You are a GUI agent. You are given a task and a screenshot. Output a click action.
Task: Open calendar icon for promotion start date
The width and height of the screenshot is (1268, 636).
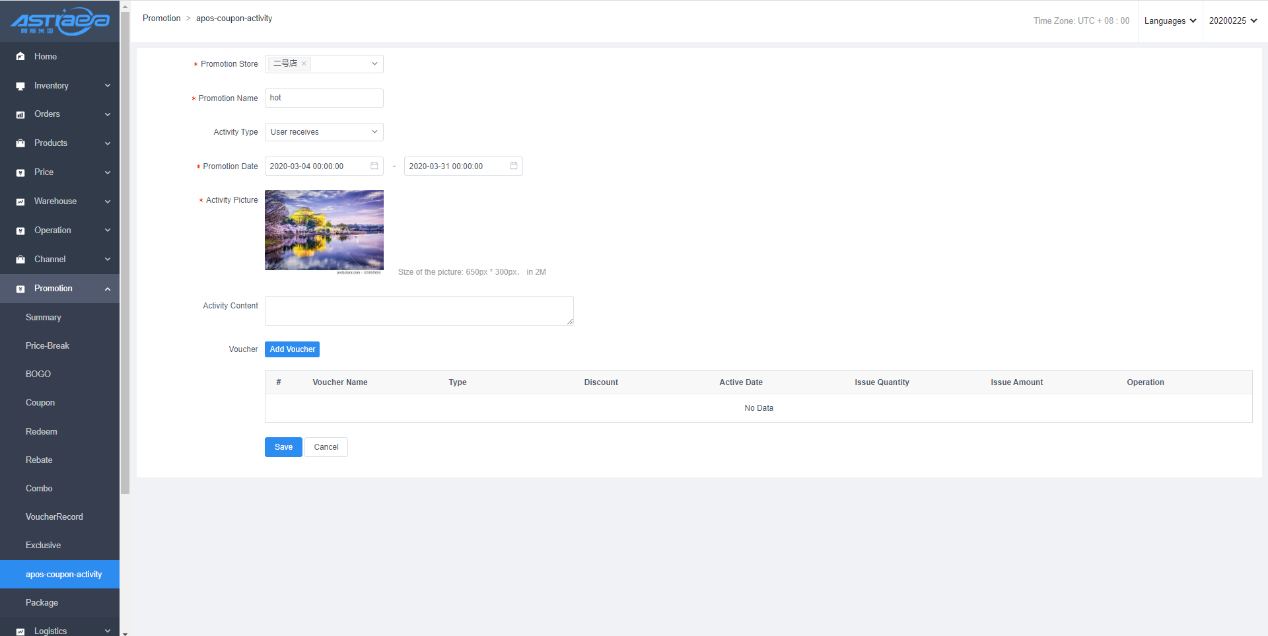click(x=374, y=166)
